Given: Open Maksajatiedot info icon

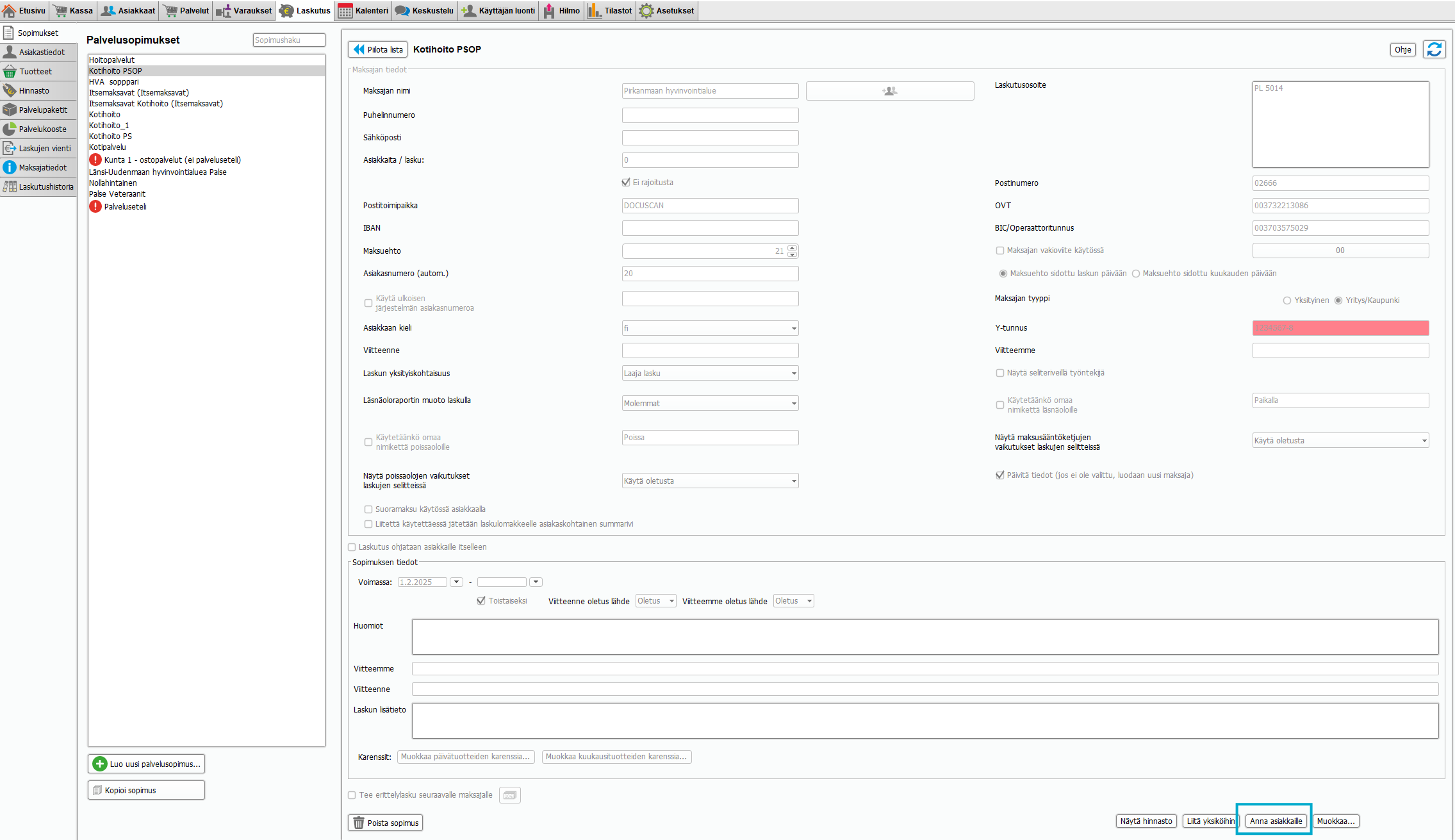Looking at the screenshot, I should coord(10,167).
